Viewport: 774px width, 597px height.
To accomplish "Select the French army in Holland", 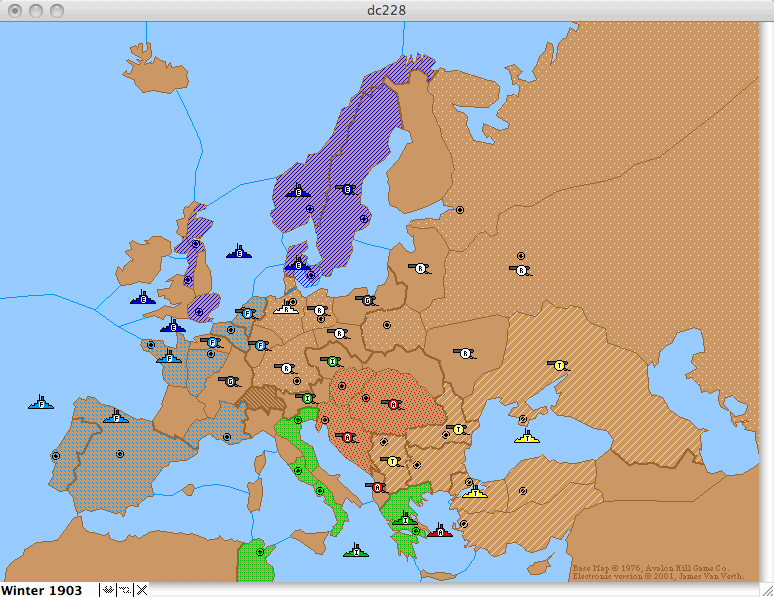I will tap(247, 313).
